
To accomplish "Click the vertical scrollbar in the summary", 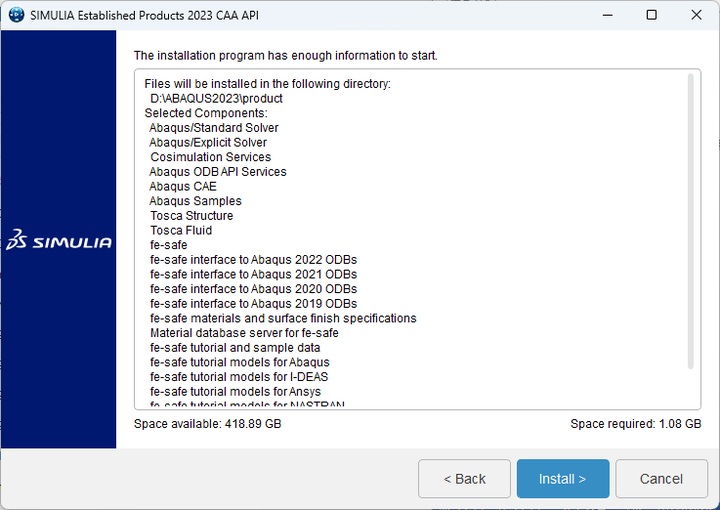I will pos(690,220).
